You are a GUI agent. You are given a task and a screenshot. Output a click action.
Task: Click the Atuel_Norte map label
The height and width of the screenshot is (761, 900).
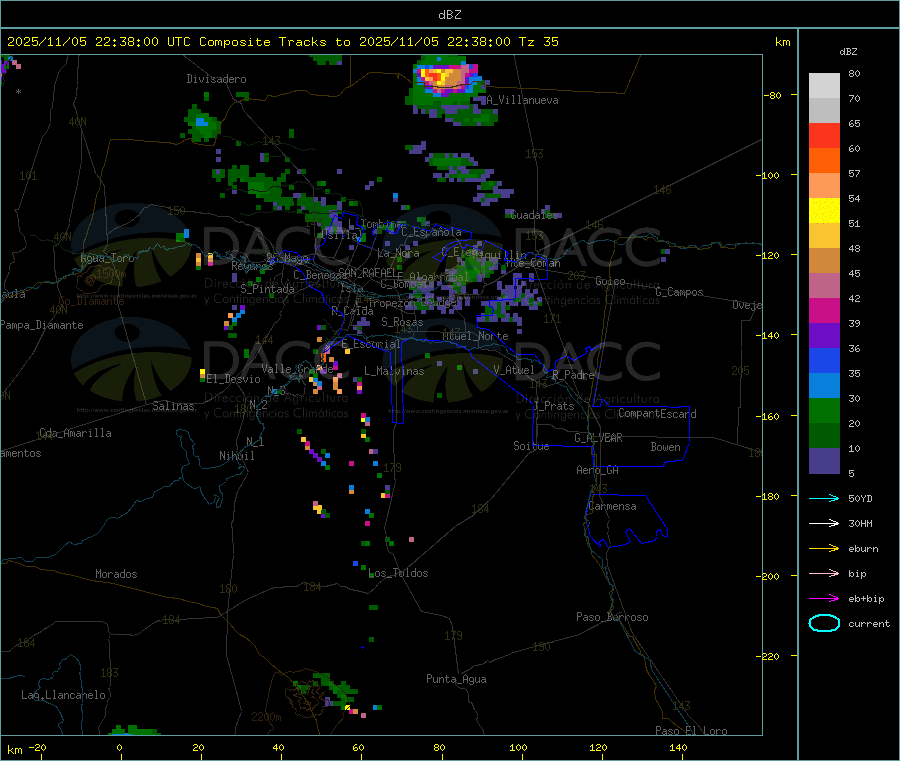click(475, 336)
